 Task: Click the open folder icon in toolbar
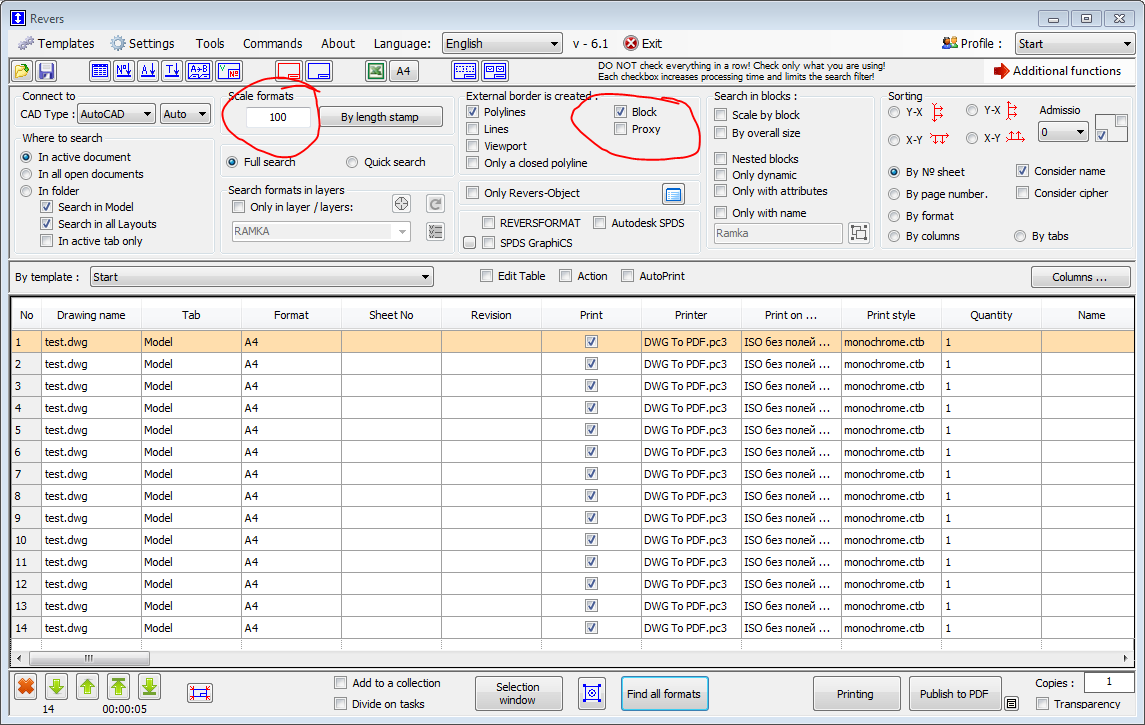pos(21,71)
